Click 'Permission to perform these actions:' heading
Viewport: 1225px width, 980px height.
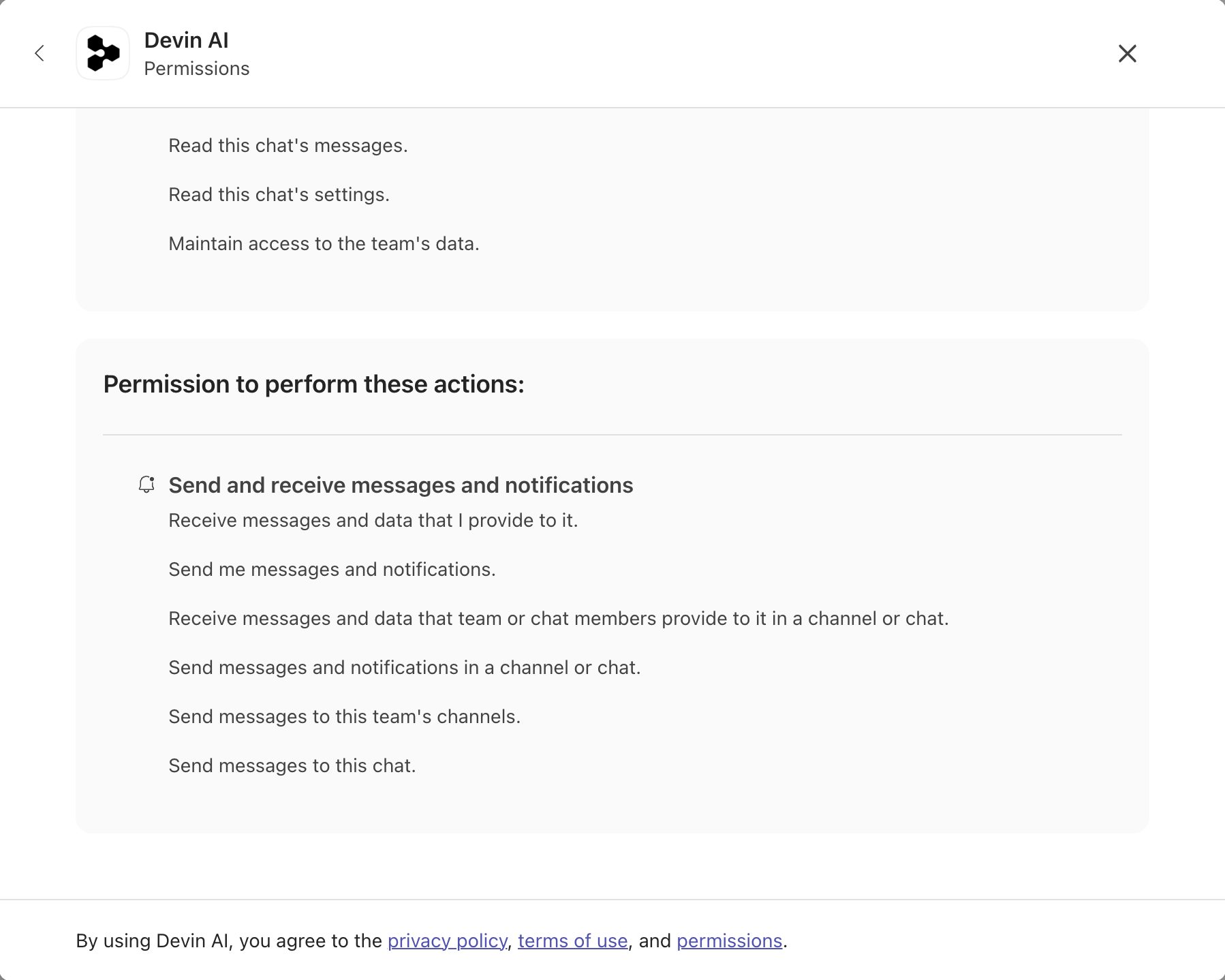tap(313, 384)
